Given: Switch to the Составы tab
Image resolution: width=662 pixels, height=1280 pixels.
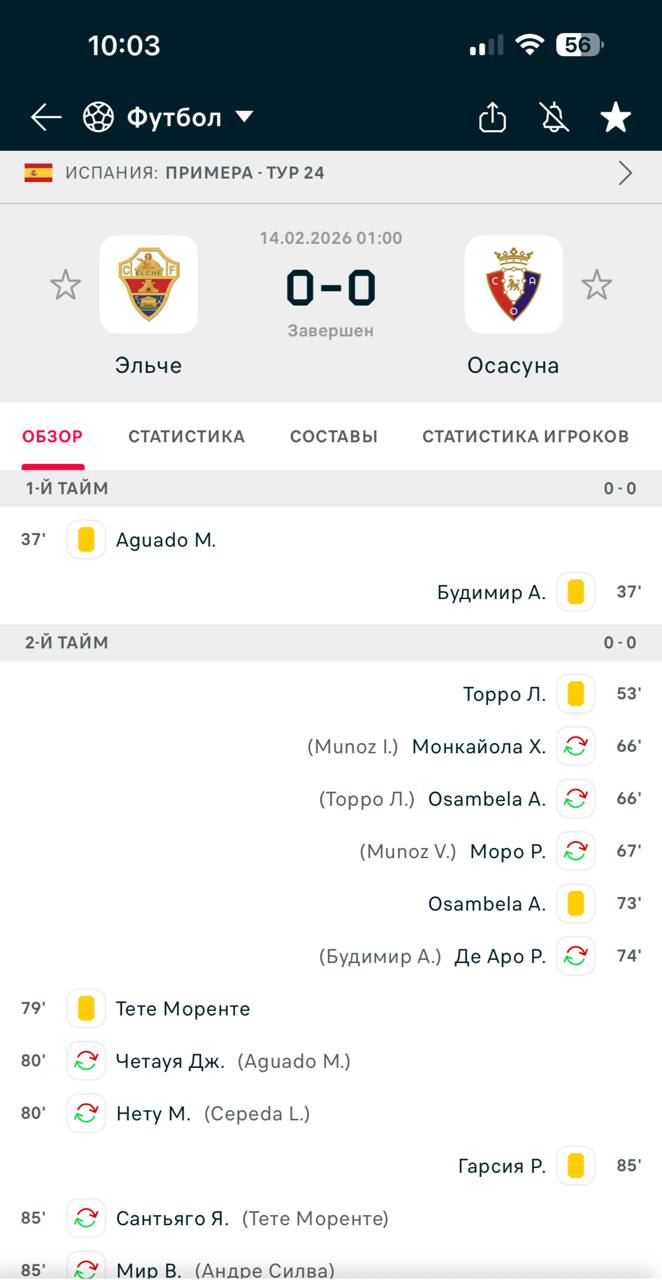Looking at the screenshot, I should [334, 436].
